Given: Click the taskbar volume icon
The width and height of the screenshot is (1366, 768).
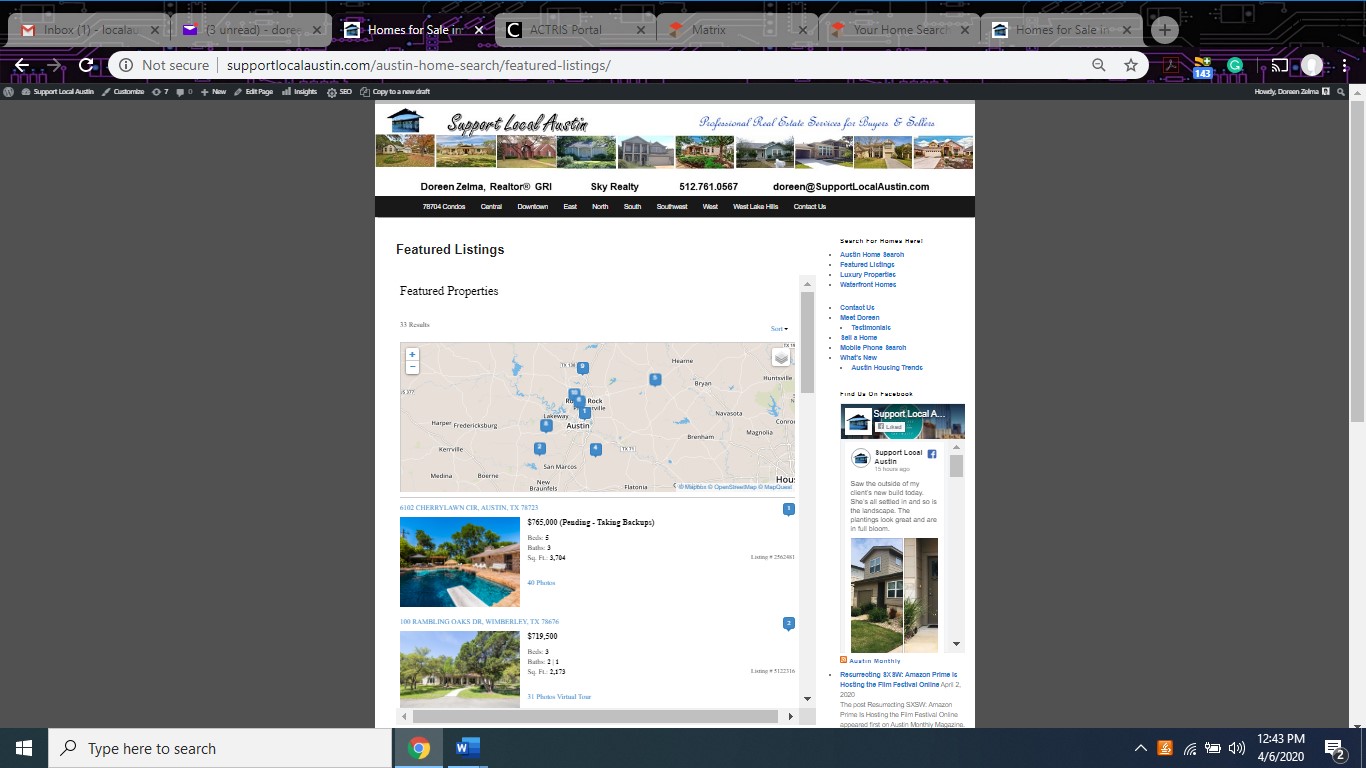Looking at the screenshot, I should pos(1236,748).
